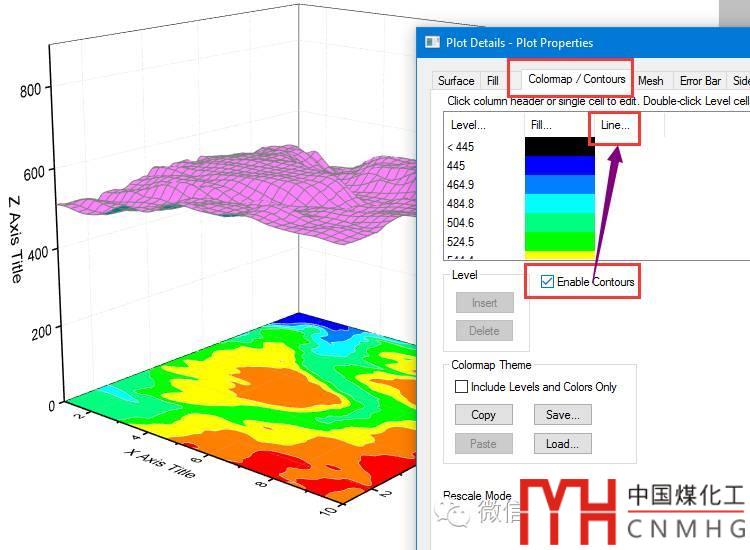Check Include Levels and Colors Only
The width and height of the screenshot is (750, 550).
click(461, 387)
